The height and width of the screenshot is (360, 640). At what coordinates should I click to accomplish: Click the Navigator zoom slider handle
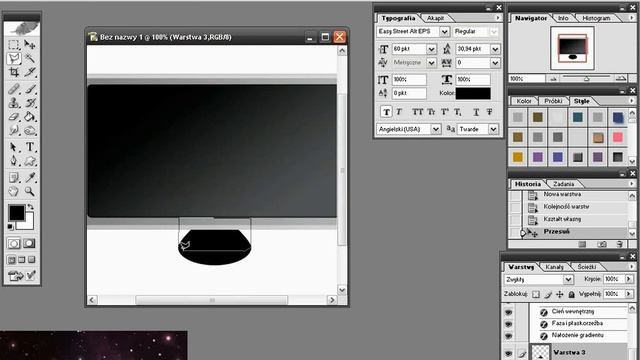click(x=586, y=78)
